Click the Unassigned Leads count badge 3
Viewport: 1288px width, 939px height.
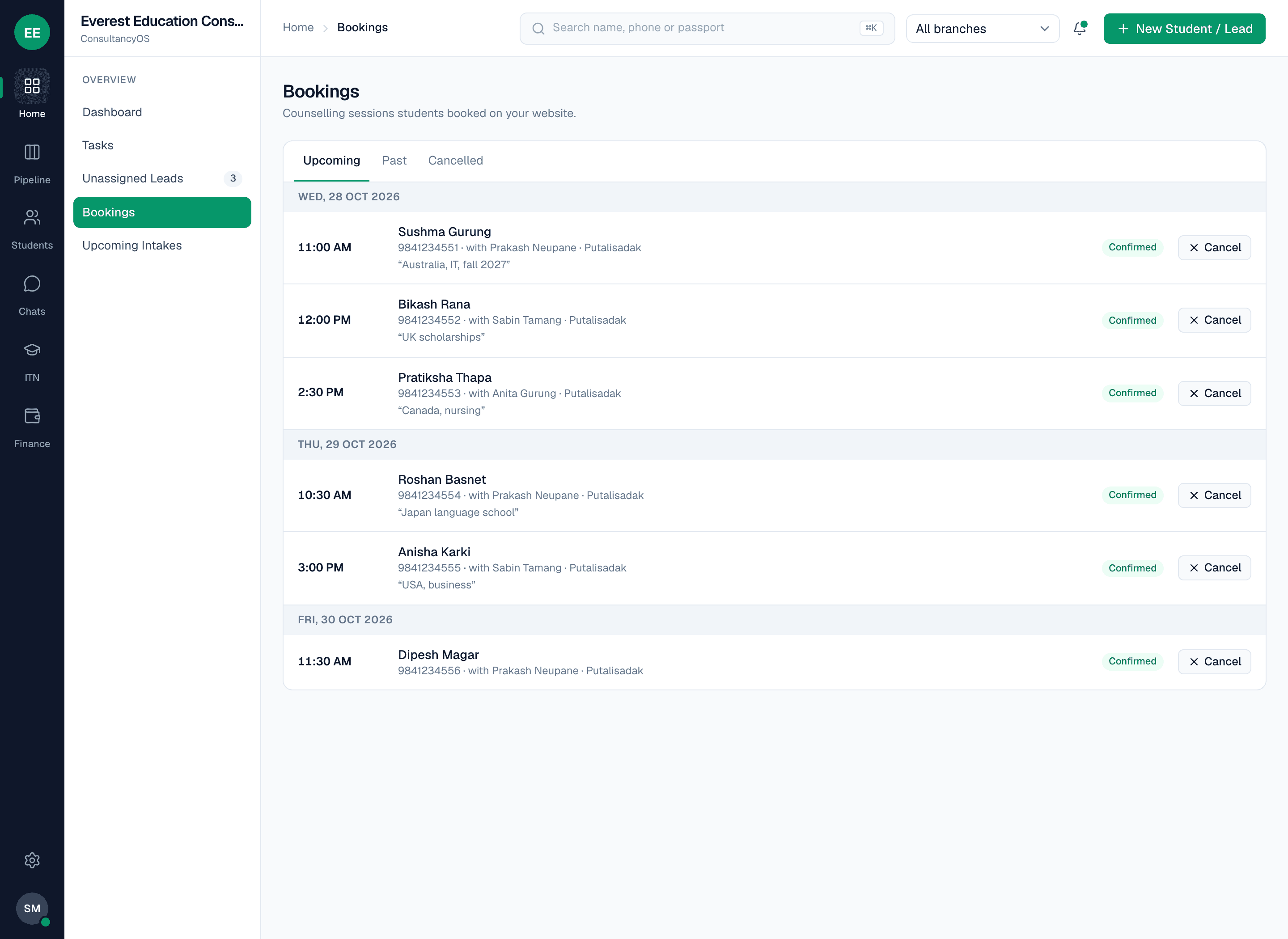[233, 178]
